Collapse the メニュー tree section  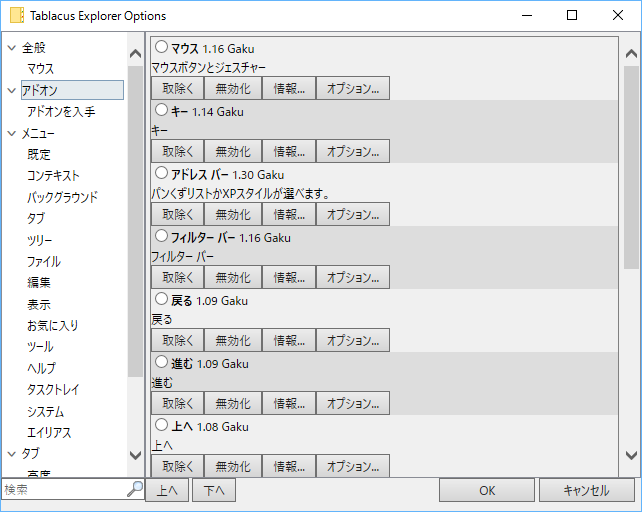click(12, 133)
